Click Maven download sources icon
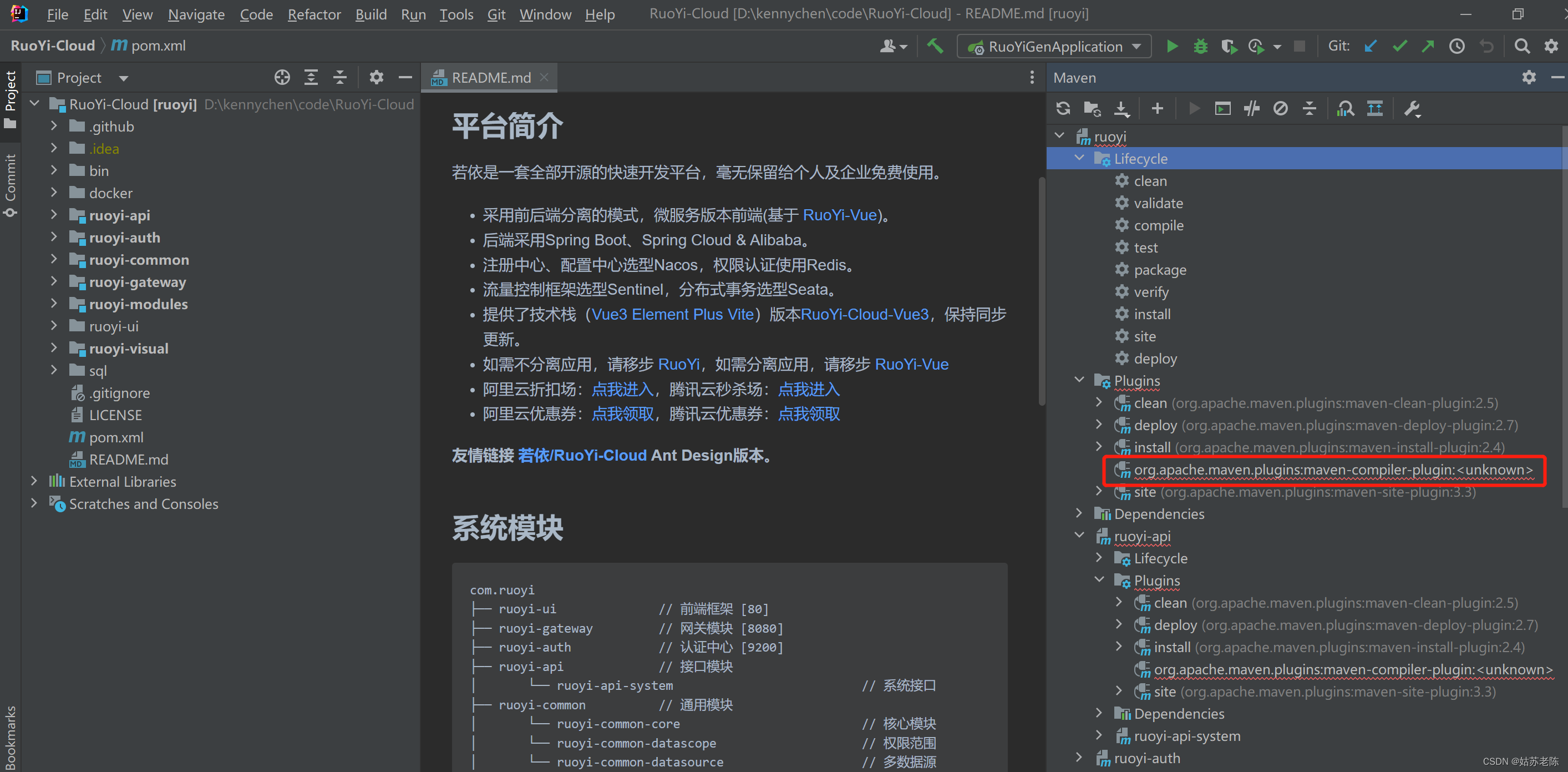1568x772 pixels. 1121,108
